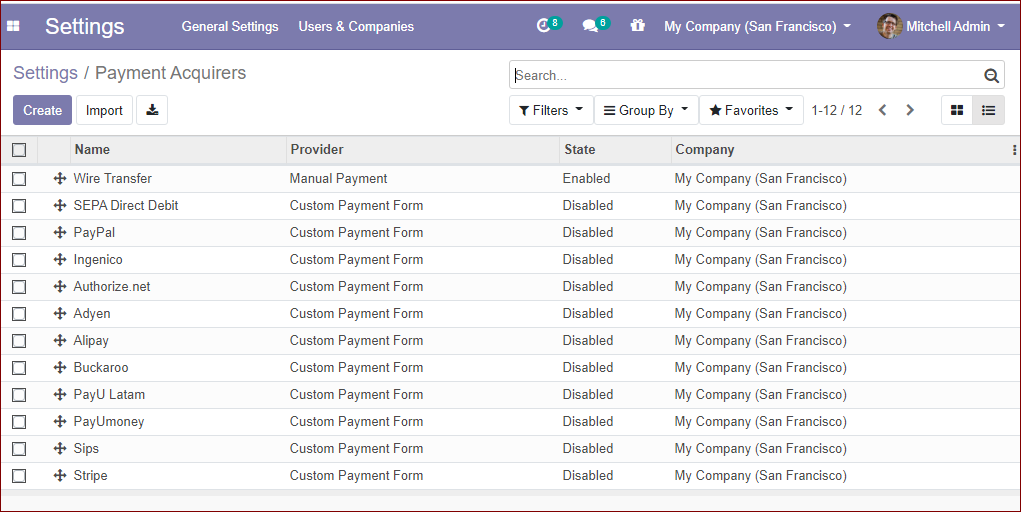This screenshot has height=512, width=1021.
Task: Select the Buckaroo row checkbox
Action: (19, 368)
